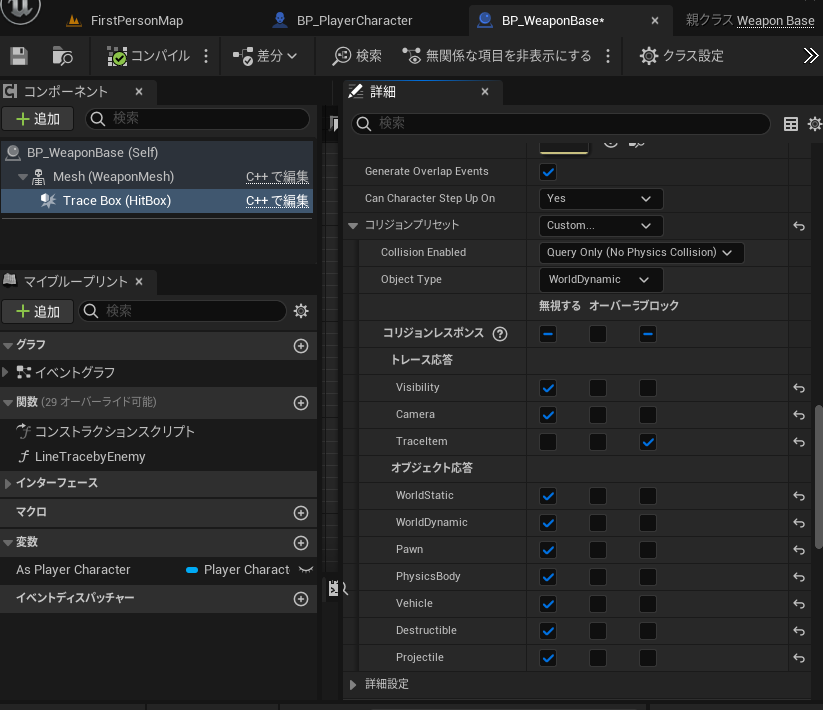Select the BP_WeaponBase tab
This screenshot has width=823, height=710.
coord(553,20)
